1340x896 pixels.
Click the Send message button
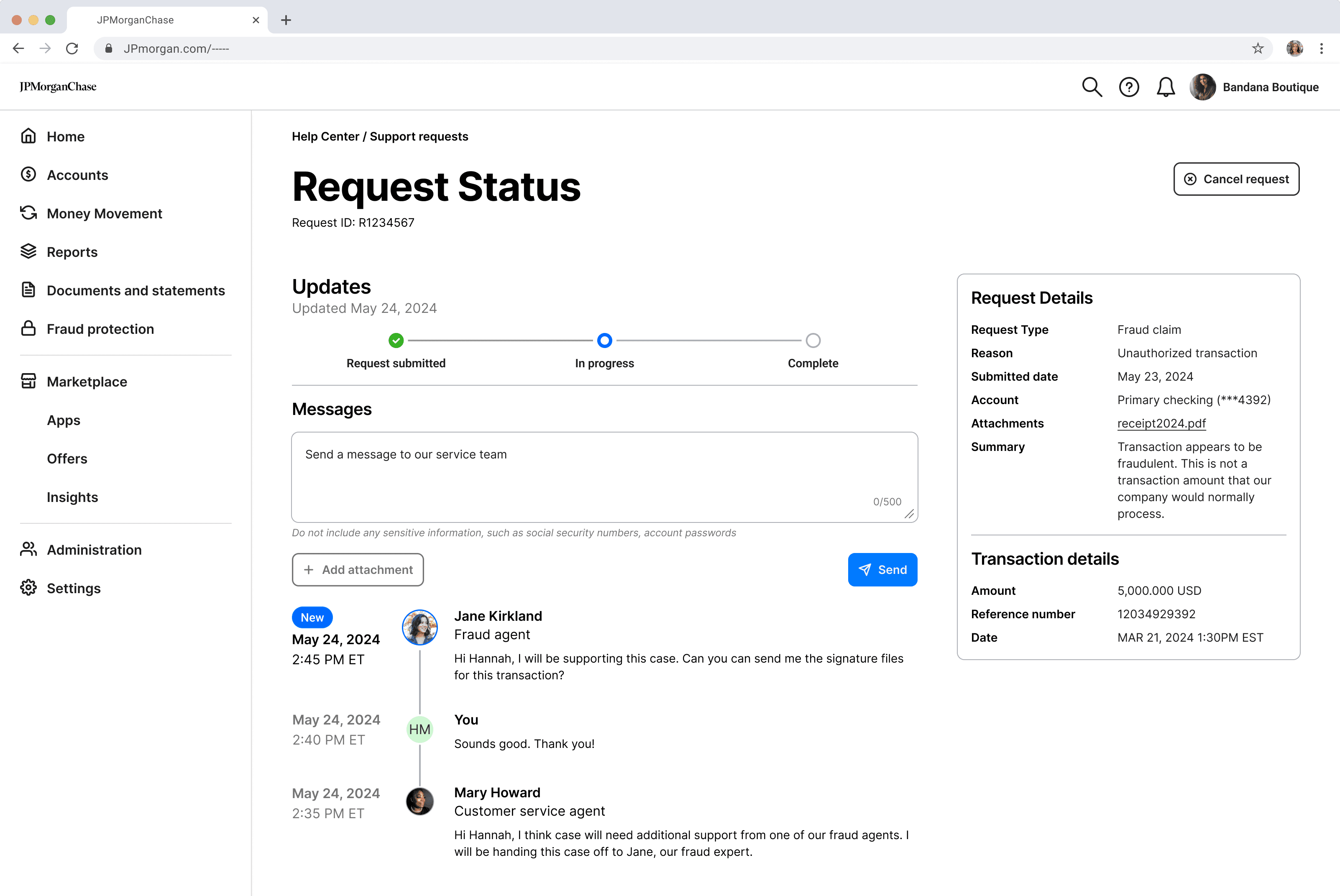click(x=882, y=570)
